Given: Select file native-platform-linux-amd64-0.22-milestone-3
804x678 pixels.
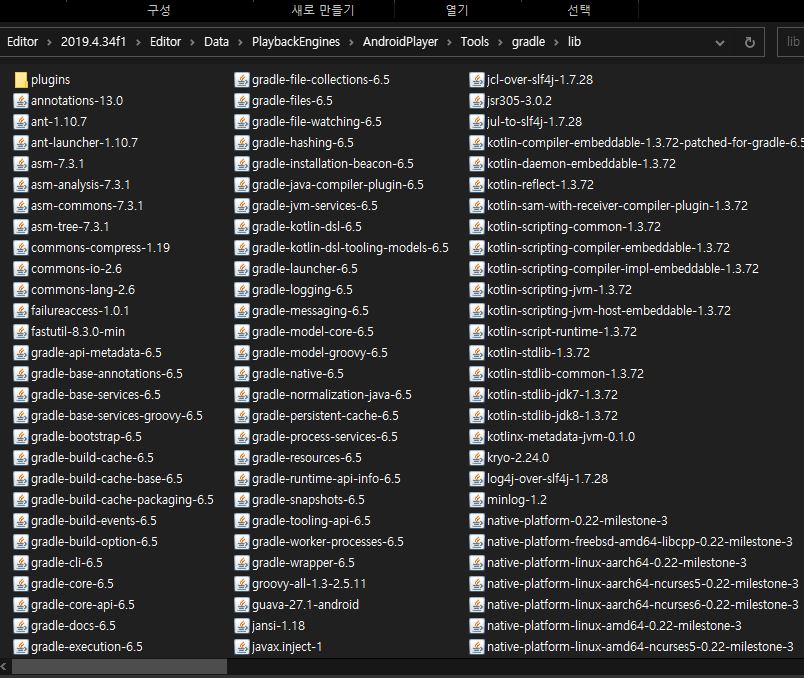Looking at the screenshot, I should coord(606,626).
